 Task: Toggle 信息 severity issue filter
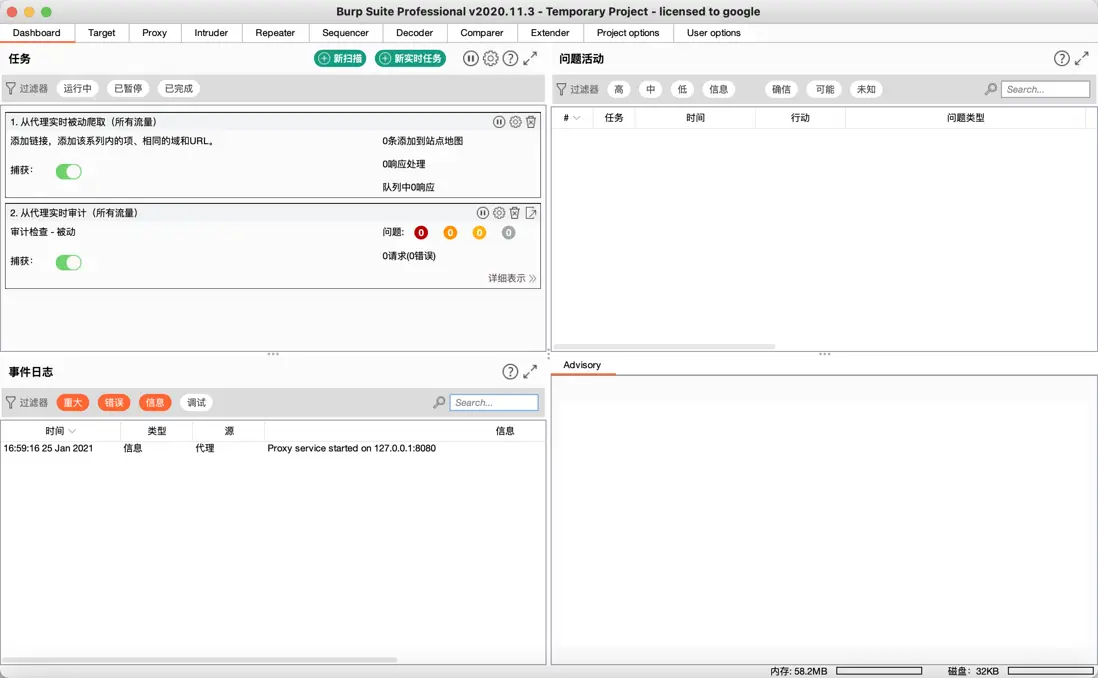click(718, 89)
